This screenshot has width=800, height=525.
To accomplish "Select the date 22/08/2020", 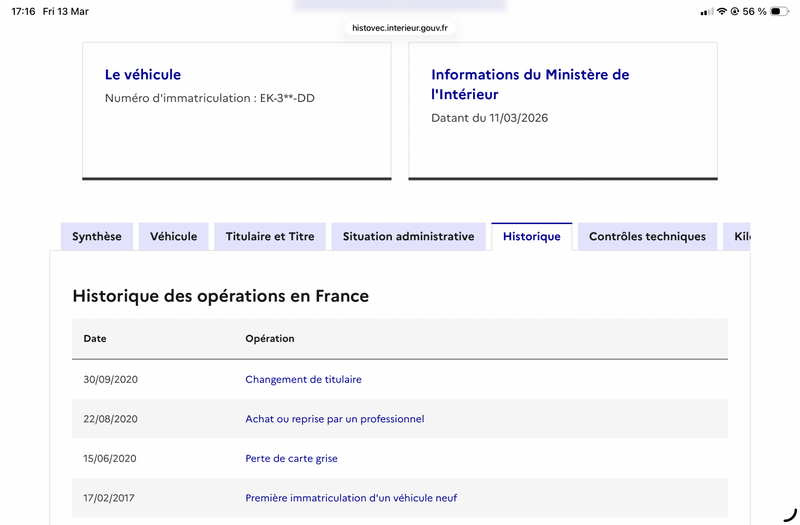I will [111, 419].
